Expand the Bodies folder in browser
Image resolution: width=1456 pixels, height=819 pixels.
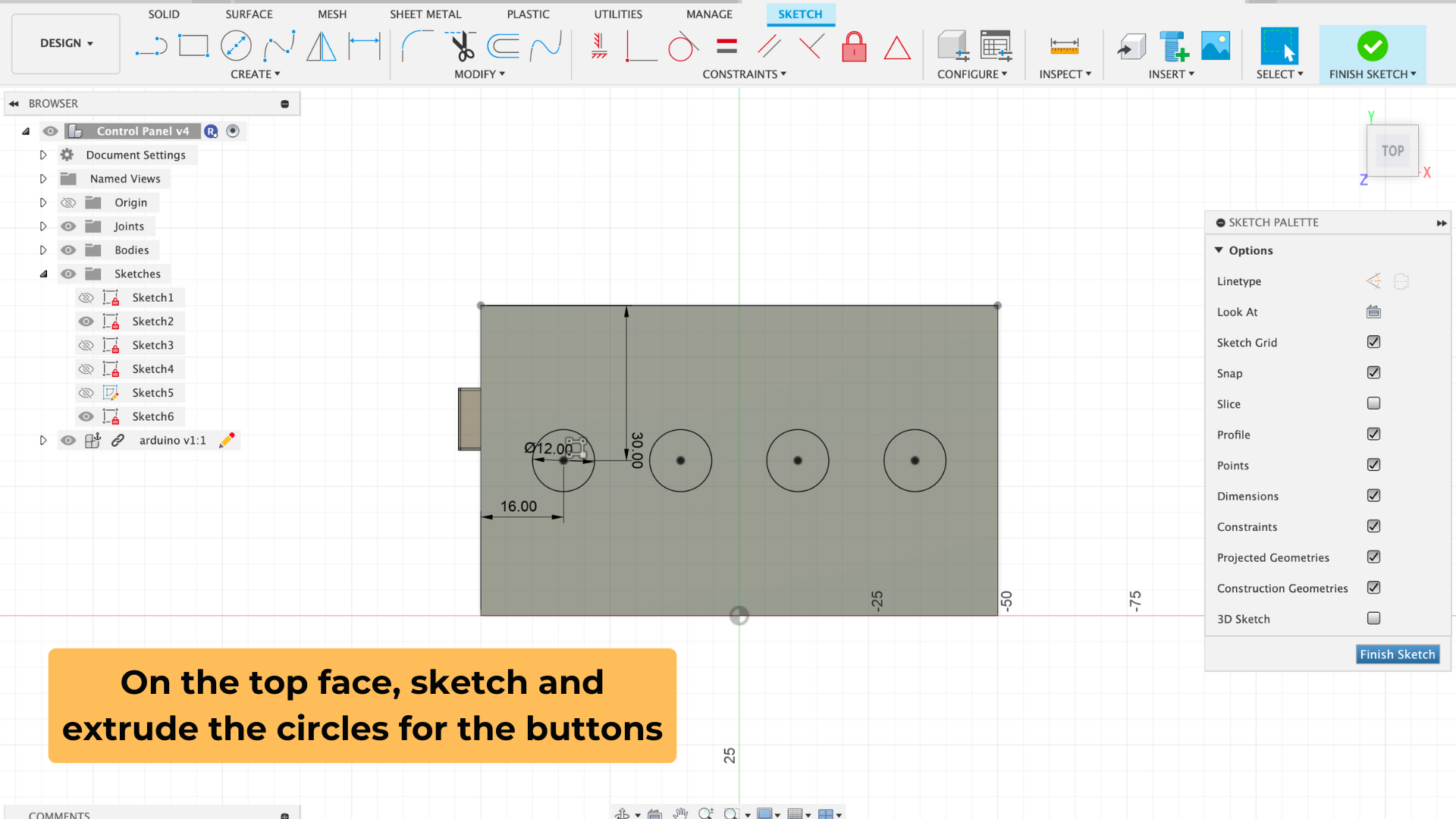click(42, 249)
